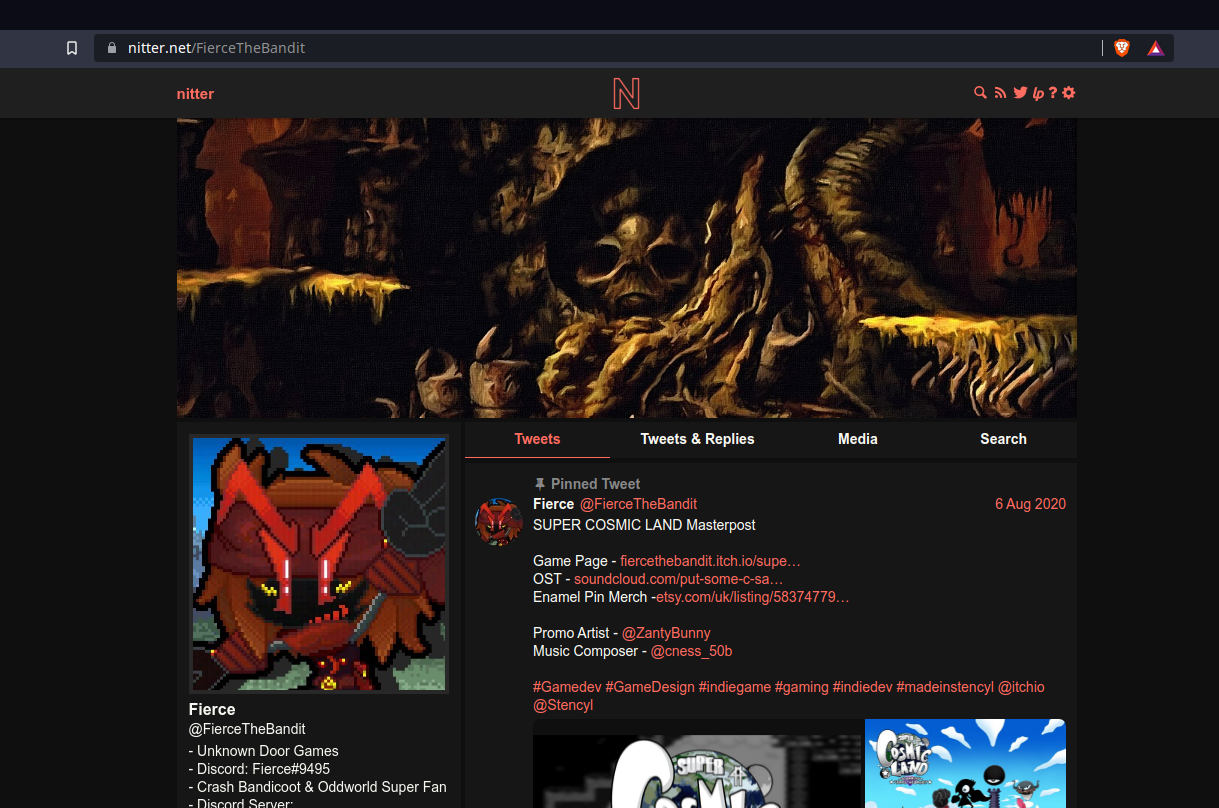Open the profile Search tab
The width and height of the screenshot is (1219, 808).
1003,439
